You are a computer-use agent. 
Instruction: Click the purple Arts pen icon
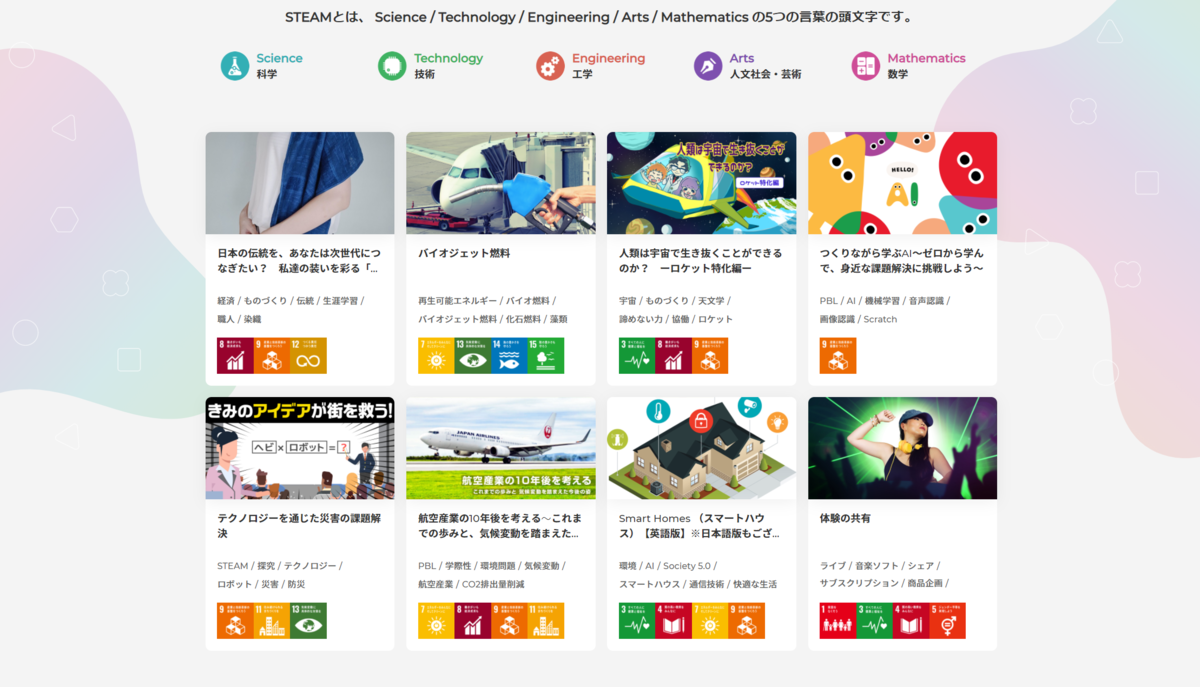[x=708, y=66]
